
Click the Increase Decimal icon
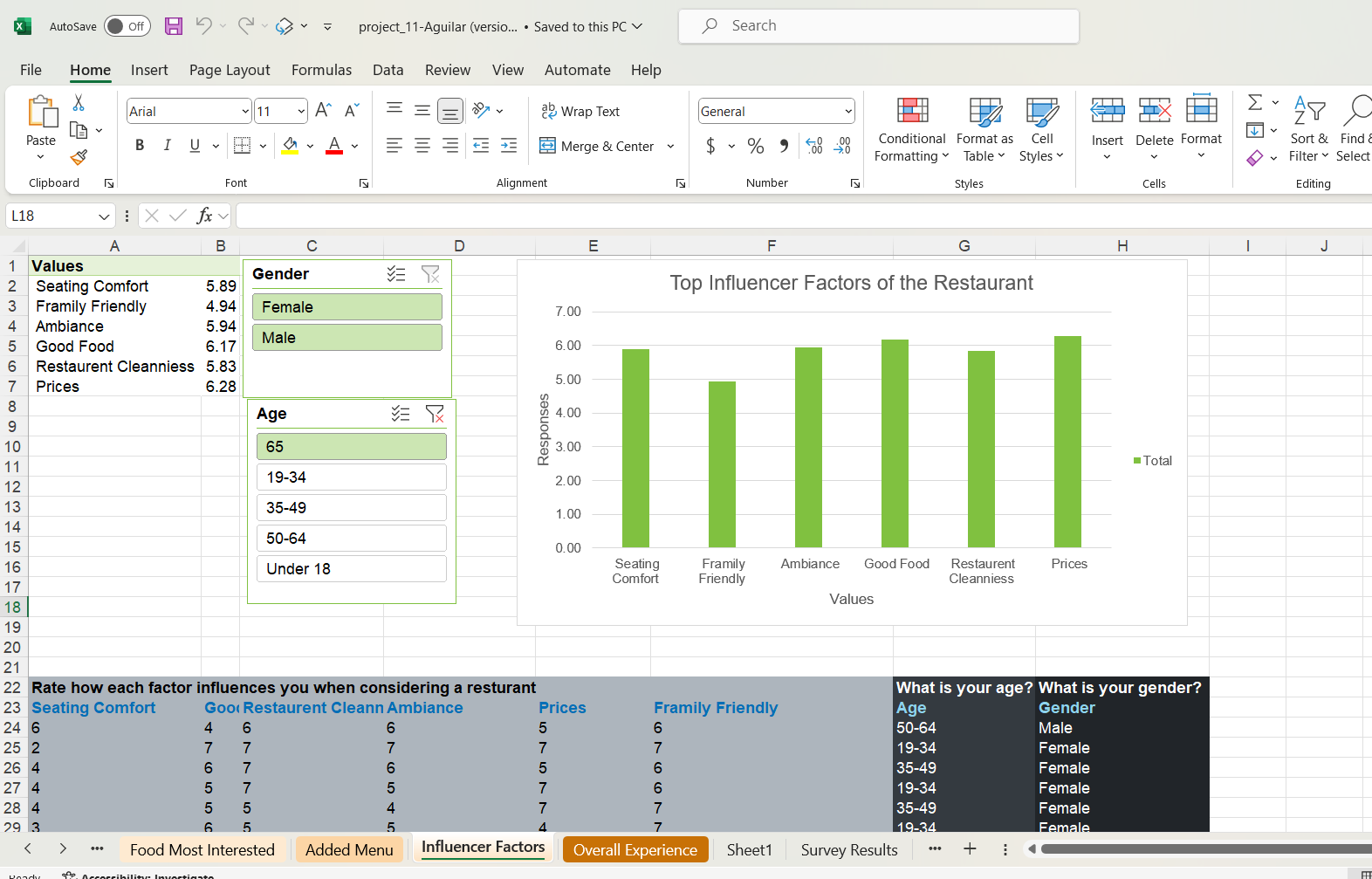[x=814, y=146]
